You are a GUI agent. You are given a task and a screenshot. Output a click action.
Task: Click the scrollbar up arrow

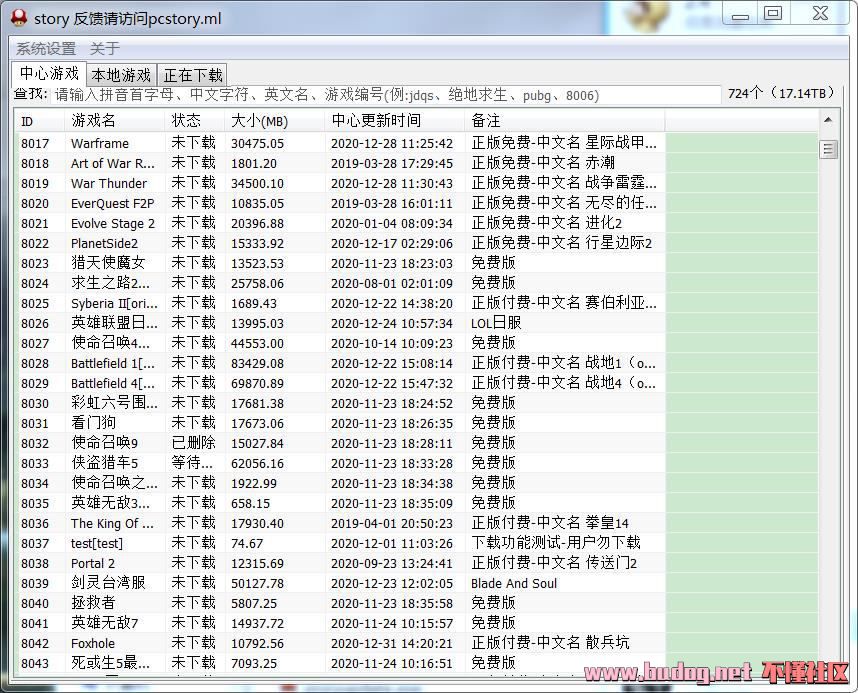828,120
